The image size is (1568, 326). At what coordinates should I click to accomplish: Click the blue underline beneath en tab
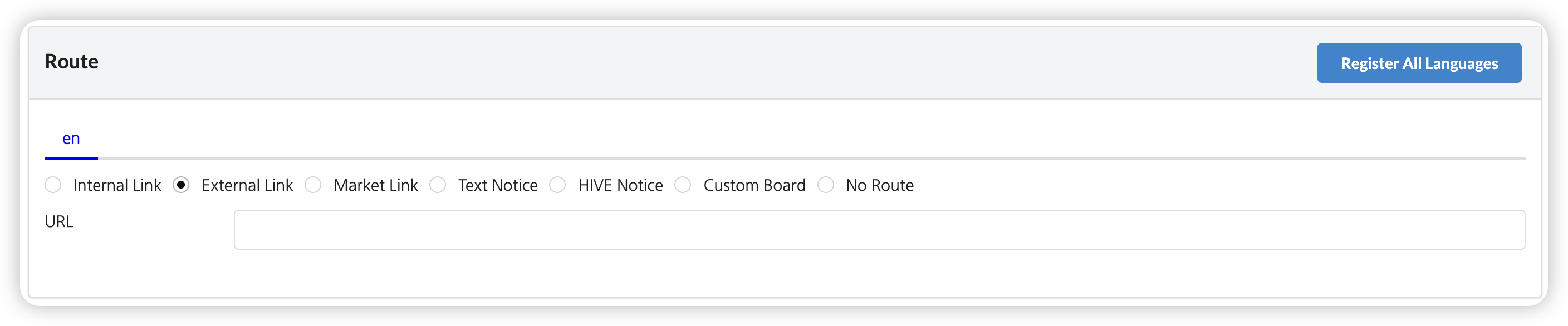[x=71, y=158]
